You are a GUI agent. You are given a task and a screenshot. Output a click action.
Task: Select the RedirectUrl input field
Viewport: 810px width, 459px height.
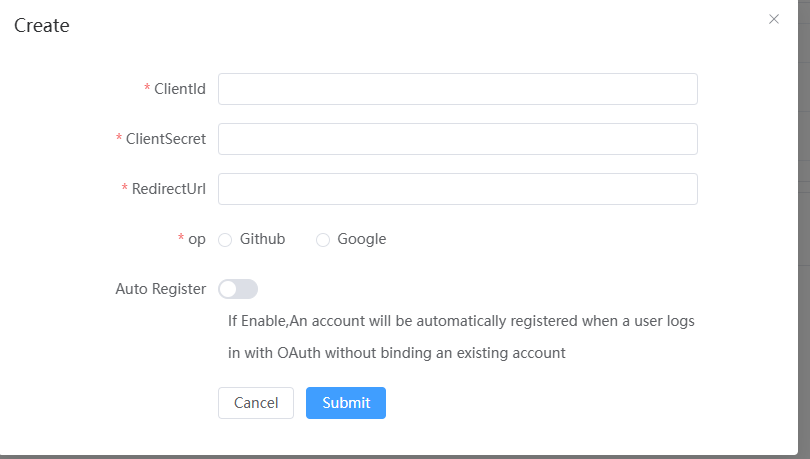(457, 189)
